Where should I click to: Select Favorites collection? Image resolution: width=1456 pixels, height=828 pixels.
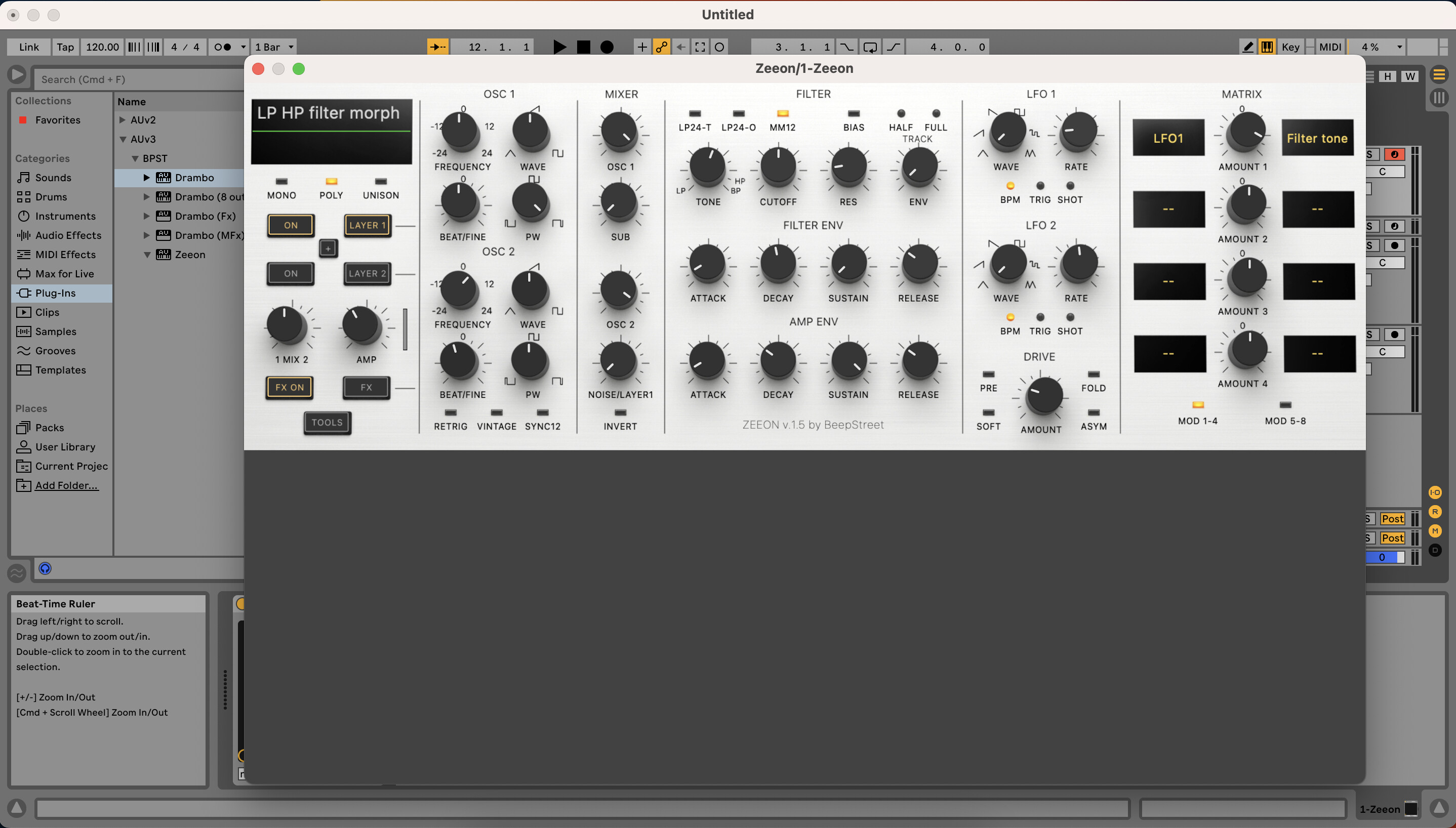(57, 120)
